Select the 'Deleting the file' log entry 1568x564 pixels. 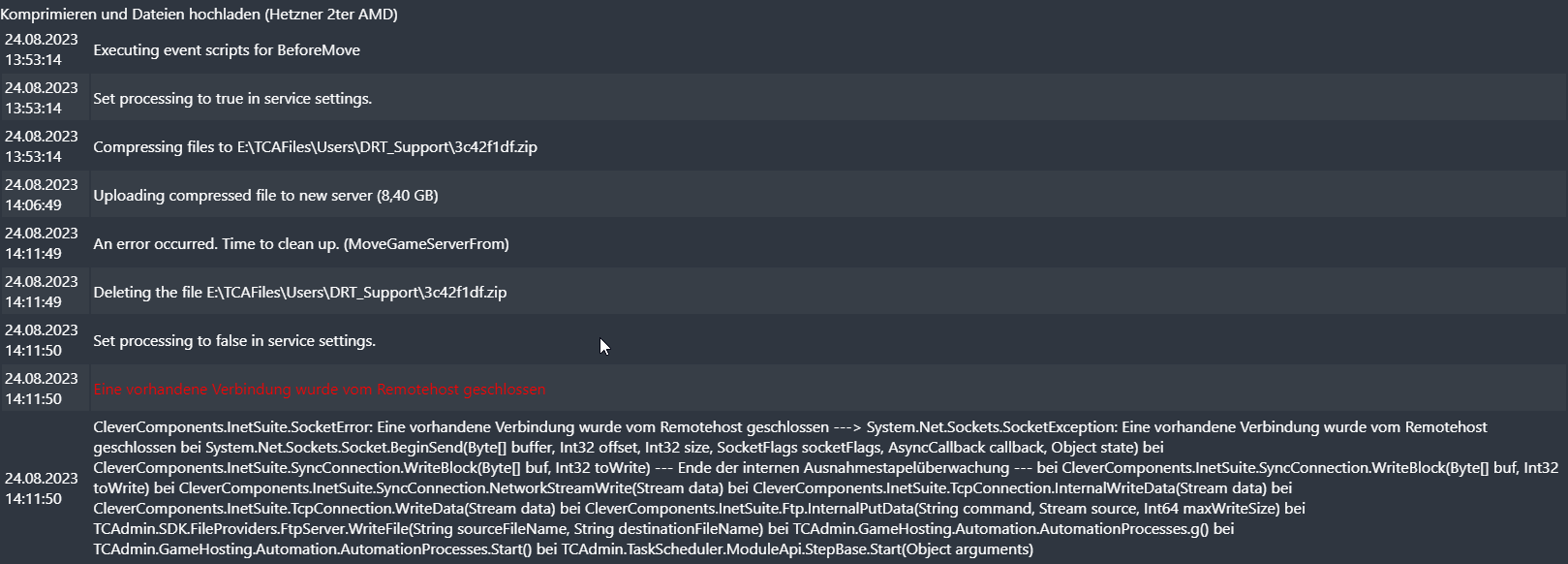pyautogui.click(x=299, y=293)
